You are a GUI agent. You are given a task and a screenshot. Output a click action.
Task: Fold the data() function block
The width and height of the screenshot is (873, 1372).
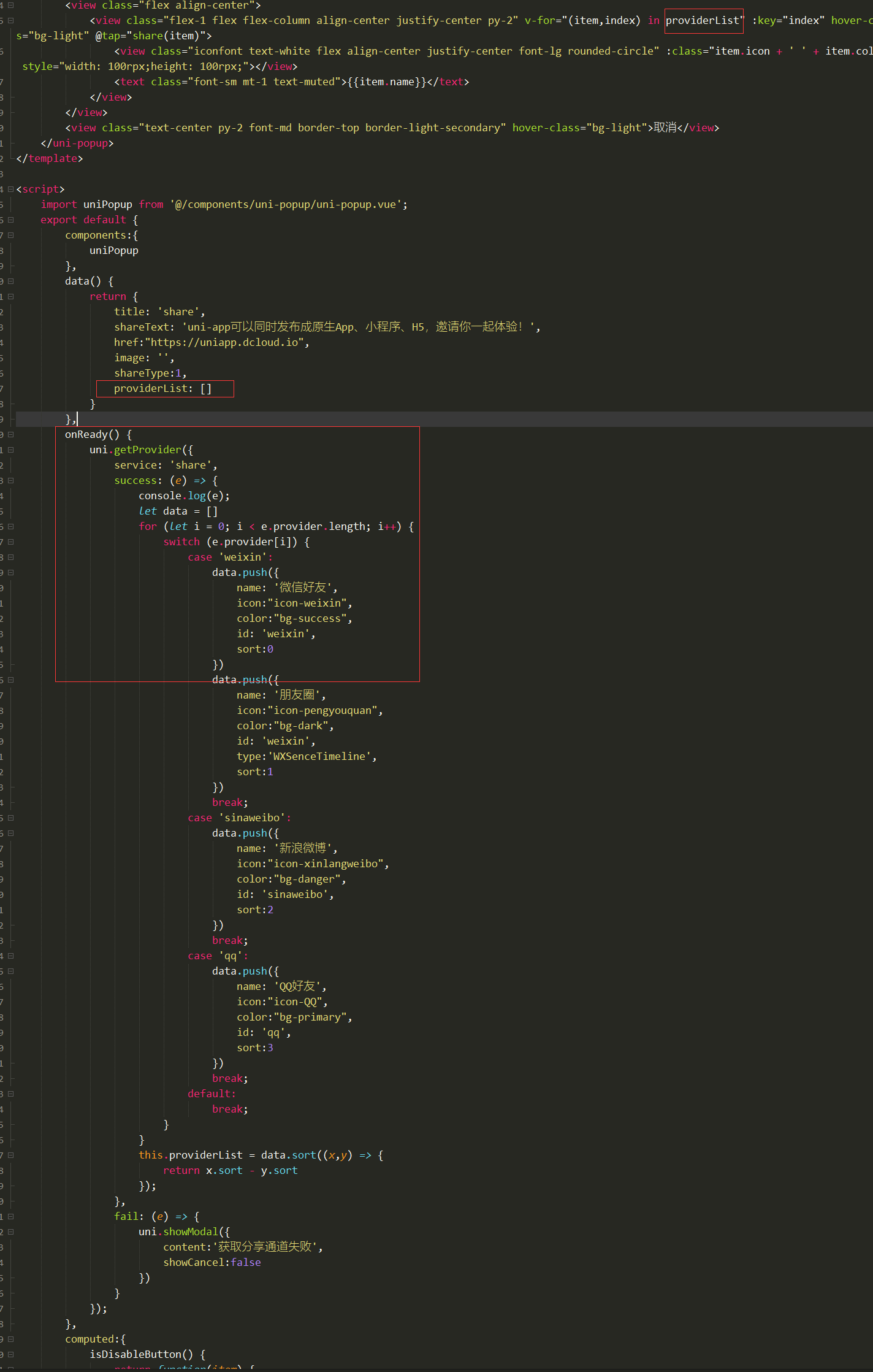pos(10,282)
